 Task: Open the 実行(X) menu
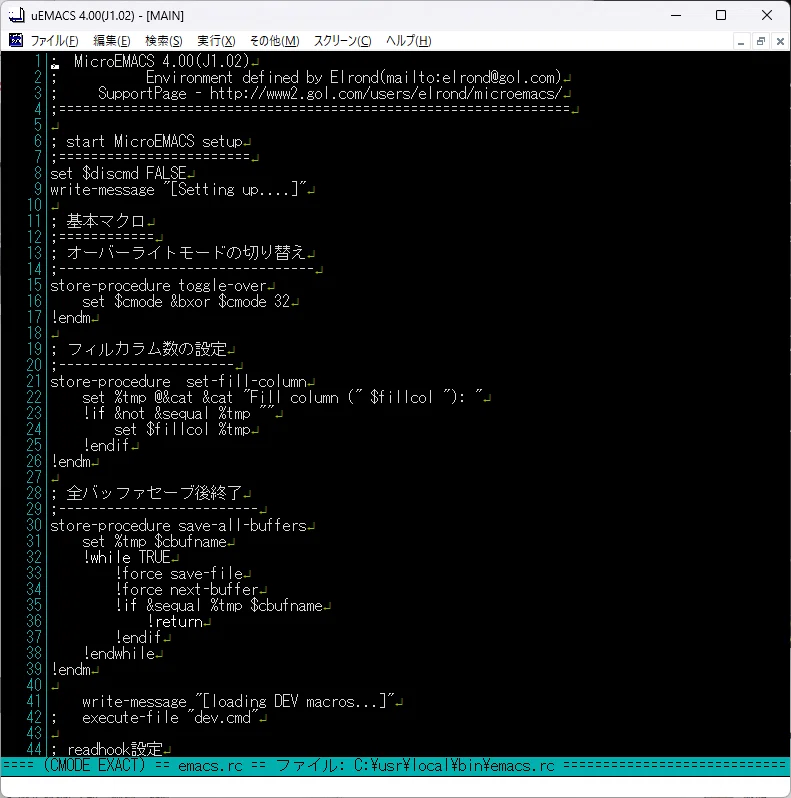pos(216,41)
